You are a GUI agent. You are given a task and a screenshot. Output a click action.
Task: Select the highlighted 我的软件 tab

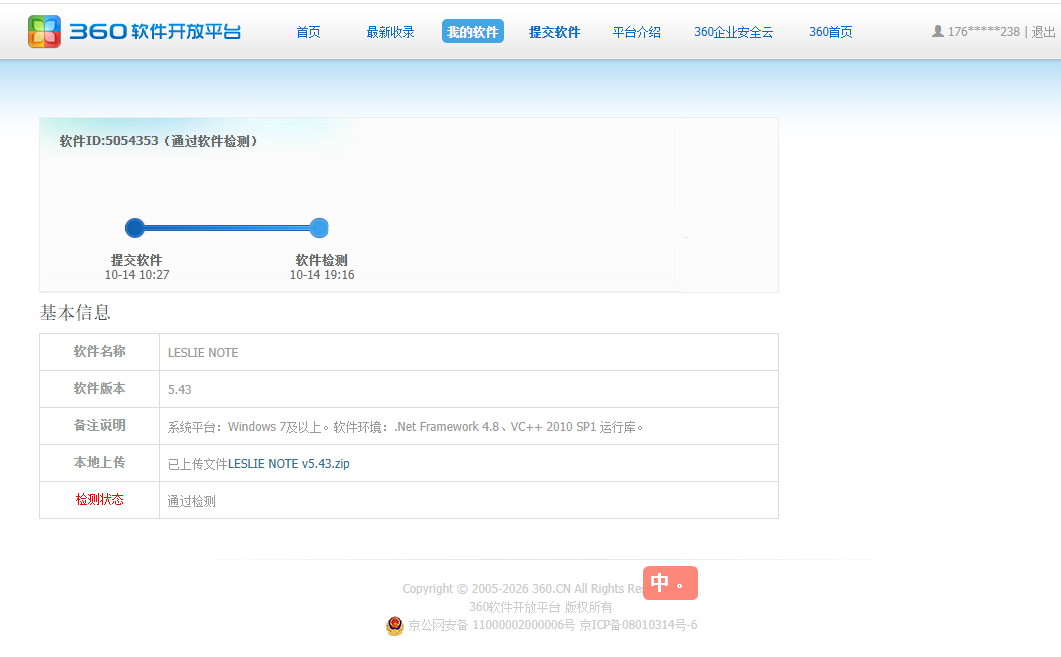[472, 31]
